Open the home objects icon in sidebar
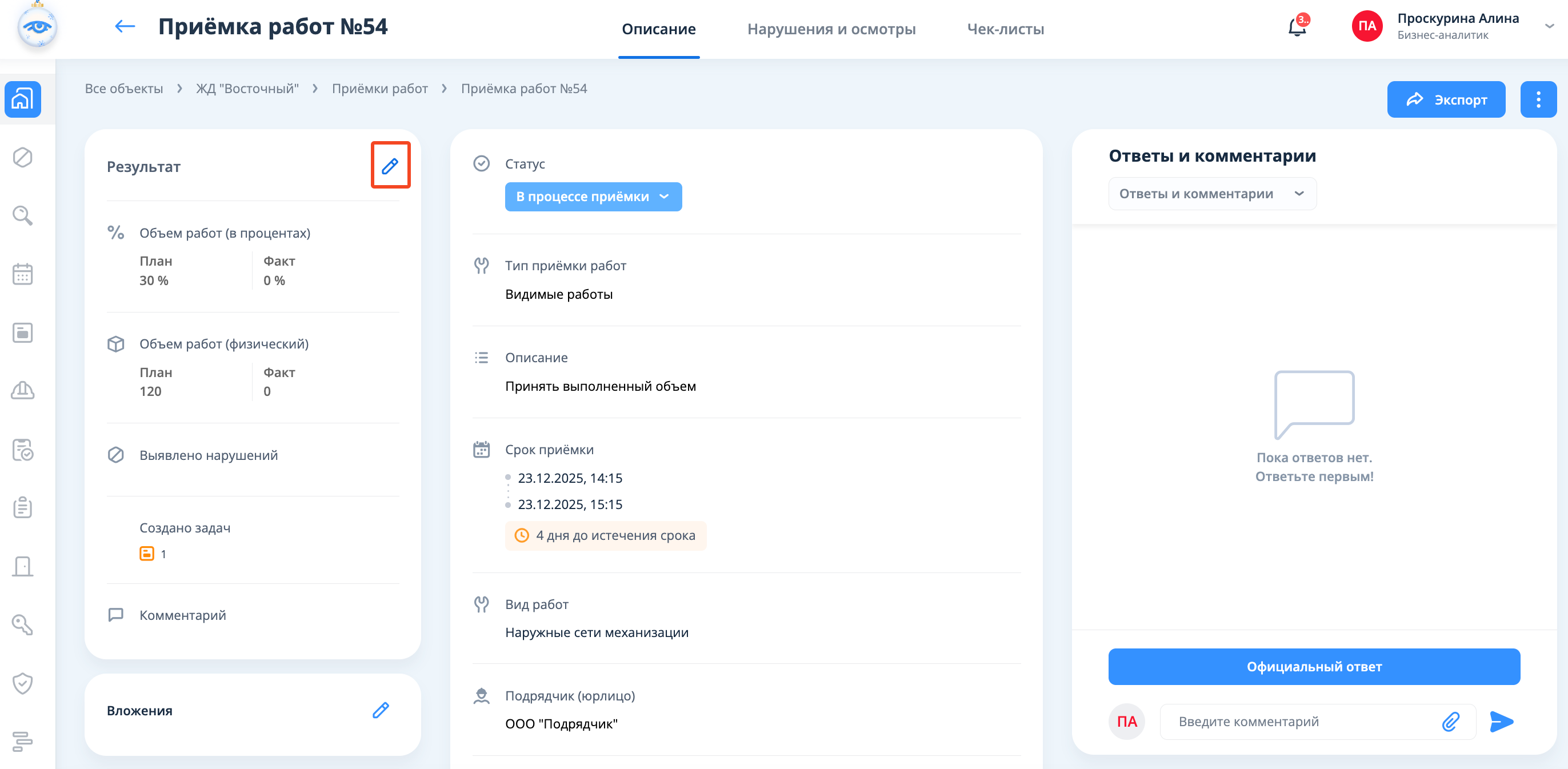The image size is (1568, 769). point(22,99)
